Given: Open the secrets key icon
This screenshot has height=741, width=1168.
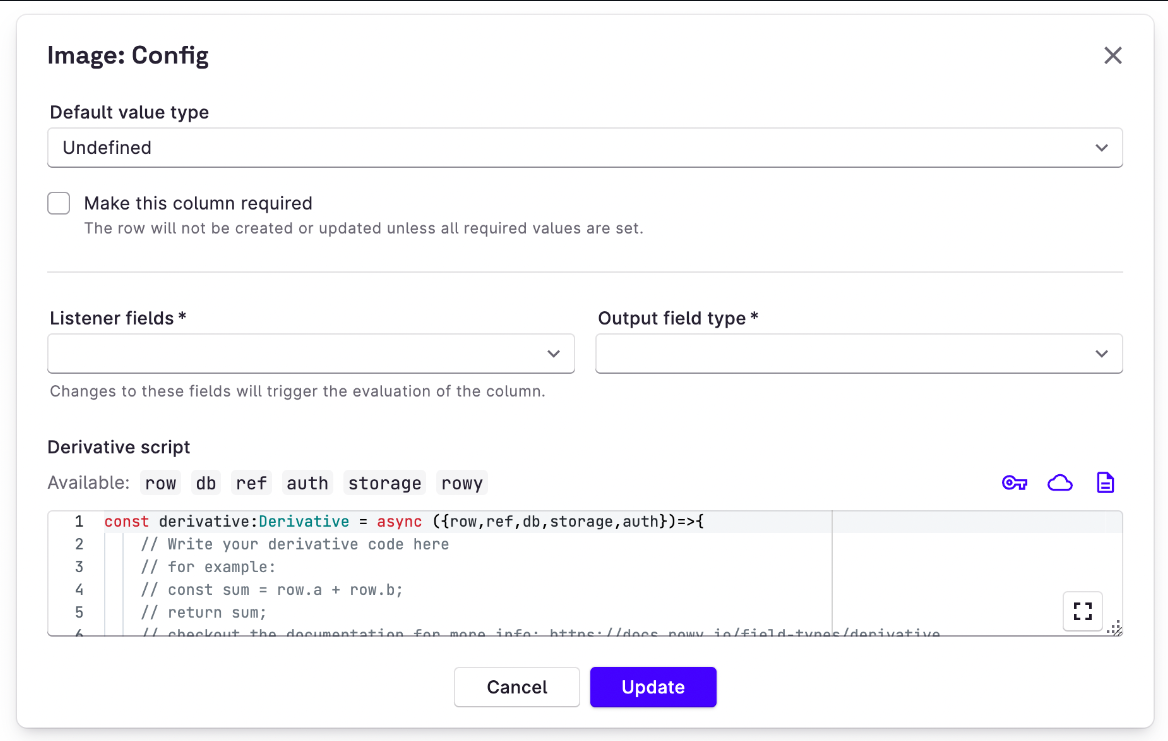Looking at the screenshot, I should tap(1014, 483).
